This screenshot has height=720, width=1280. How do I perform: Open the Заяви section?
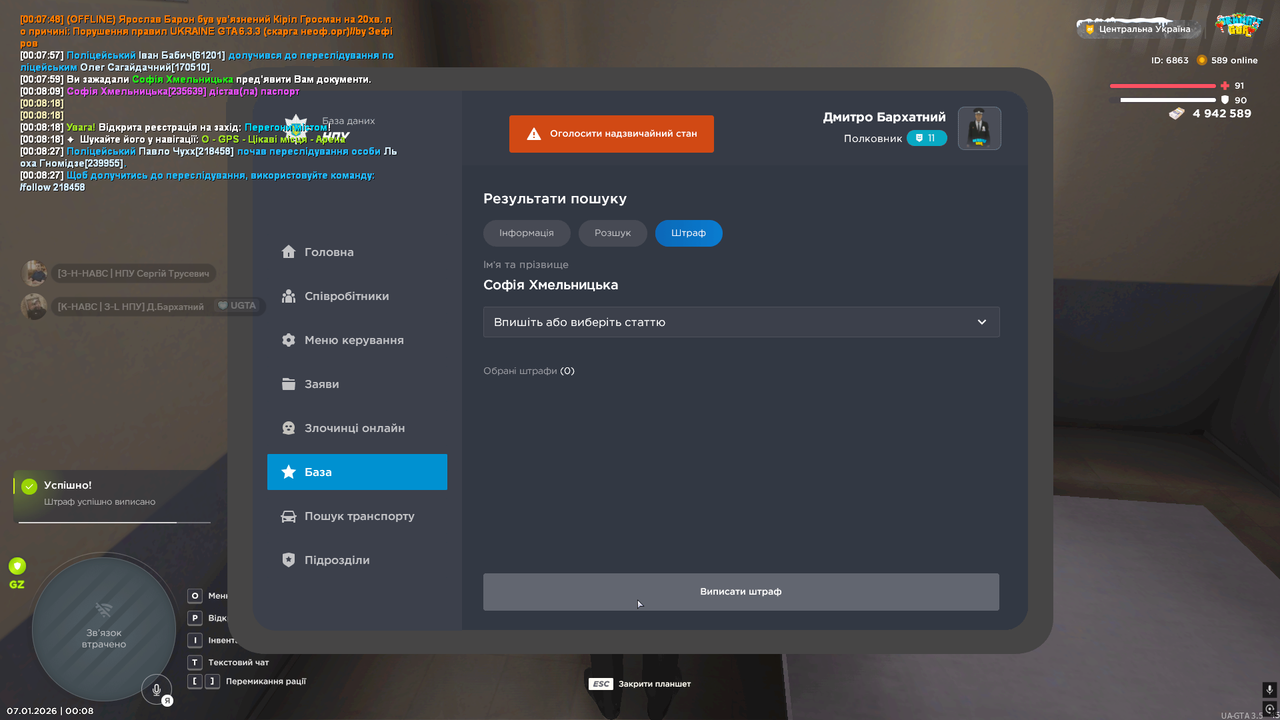[x=357, y=384]
